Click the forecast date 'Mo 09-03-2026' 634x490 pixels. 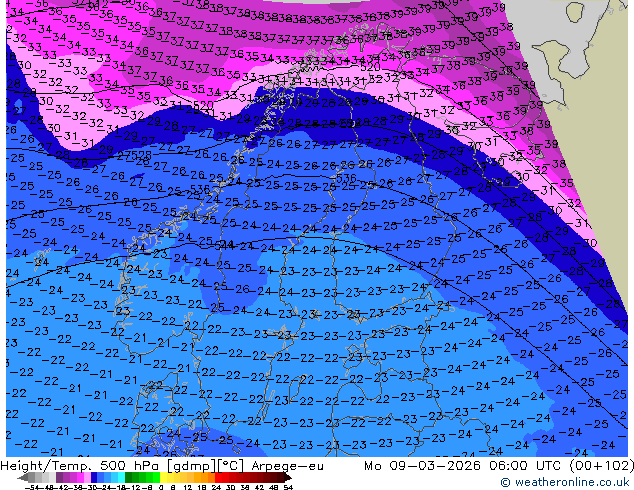click(x=423, y=466)
